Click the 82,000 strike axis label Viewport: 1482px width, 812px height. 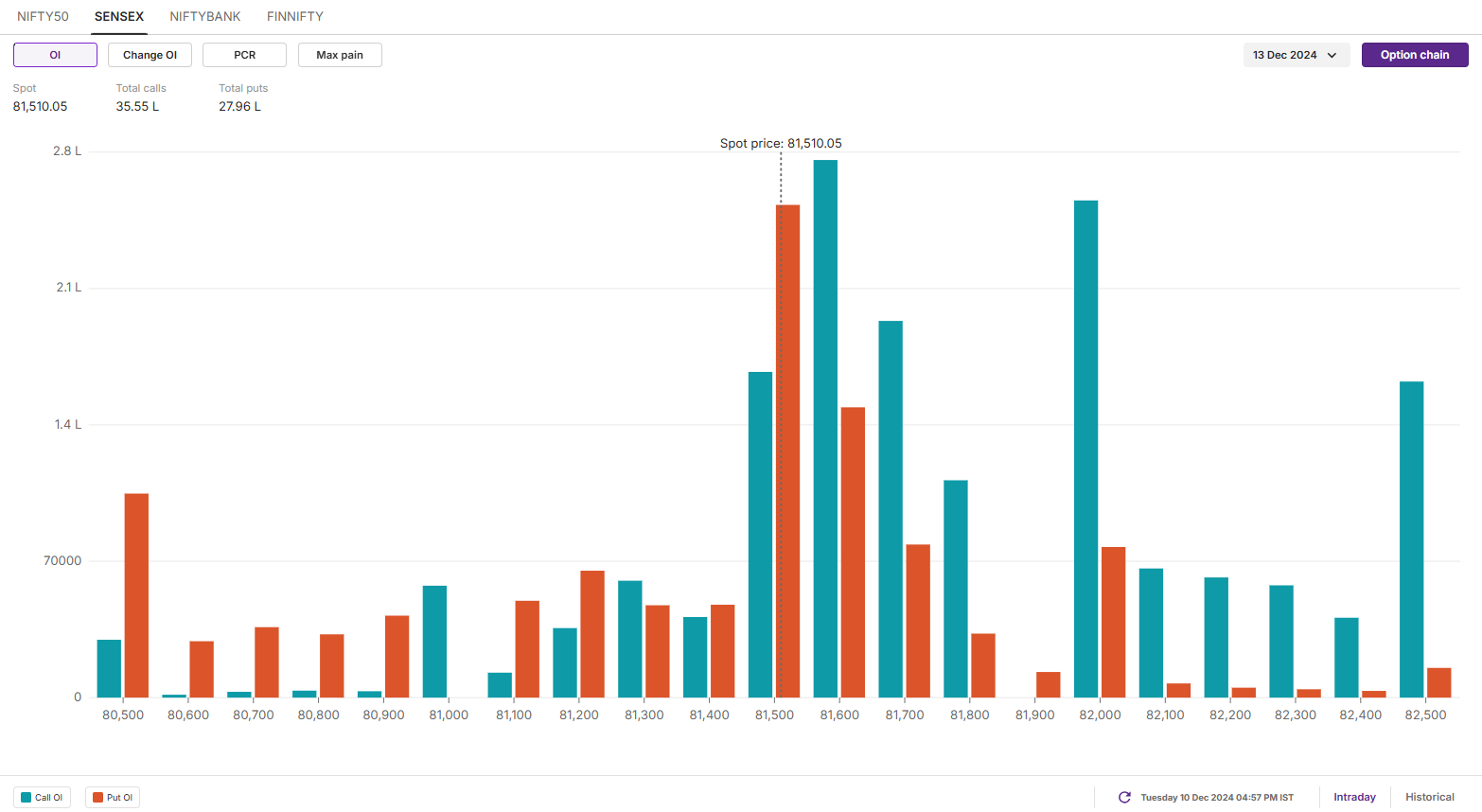pyautogui.click(x=1100, y=715)
